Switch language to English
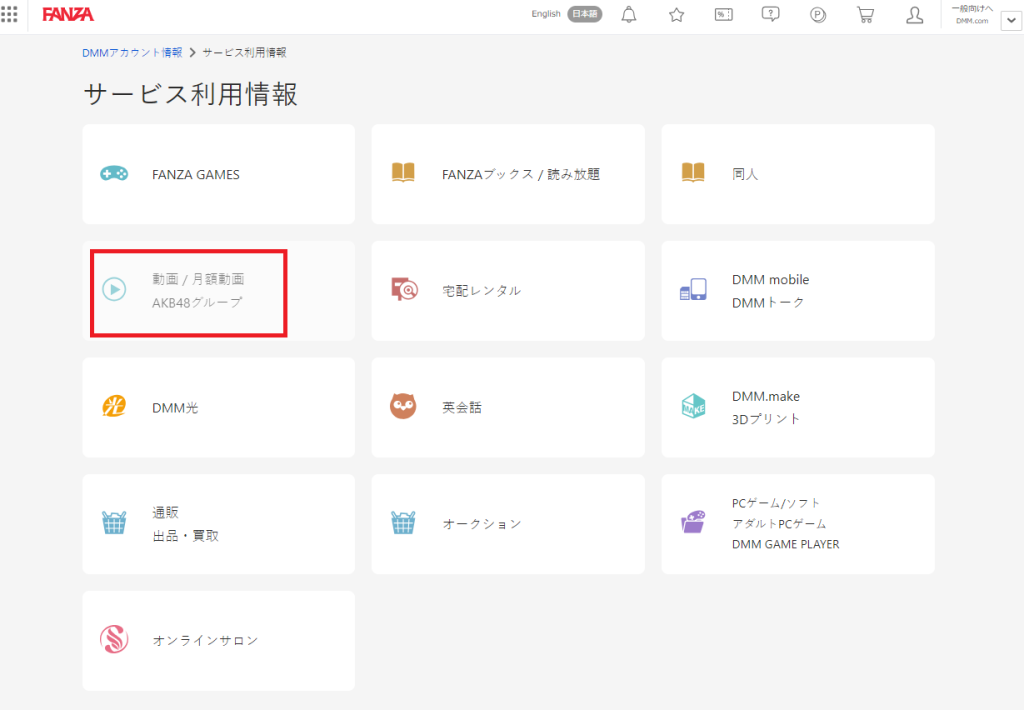Viewport: 1024px width, 710px height. 545,14
